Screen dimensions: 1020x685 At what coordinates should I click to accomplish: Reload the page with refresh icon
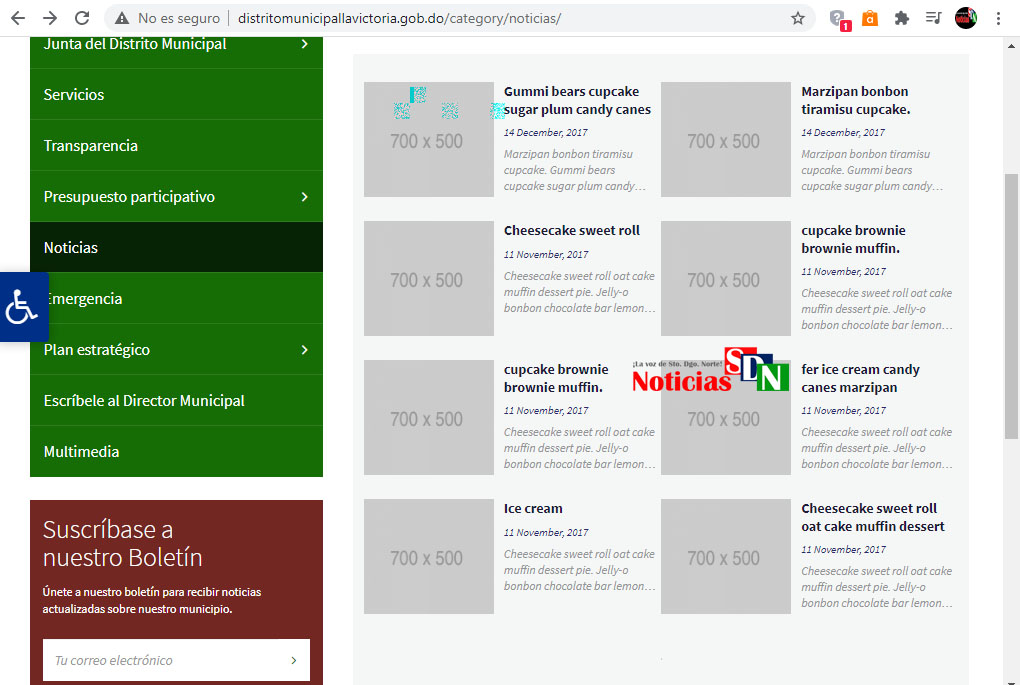82,18
